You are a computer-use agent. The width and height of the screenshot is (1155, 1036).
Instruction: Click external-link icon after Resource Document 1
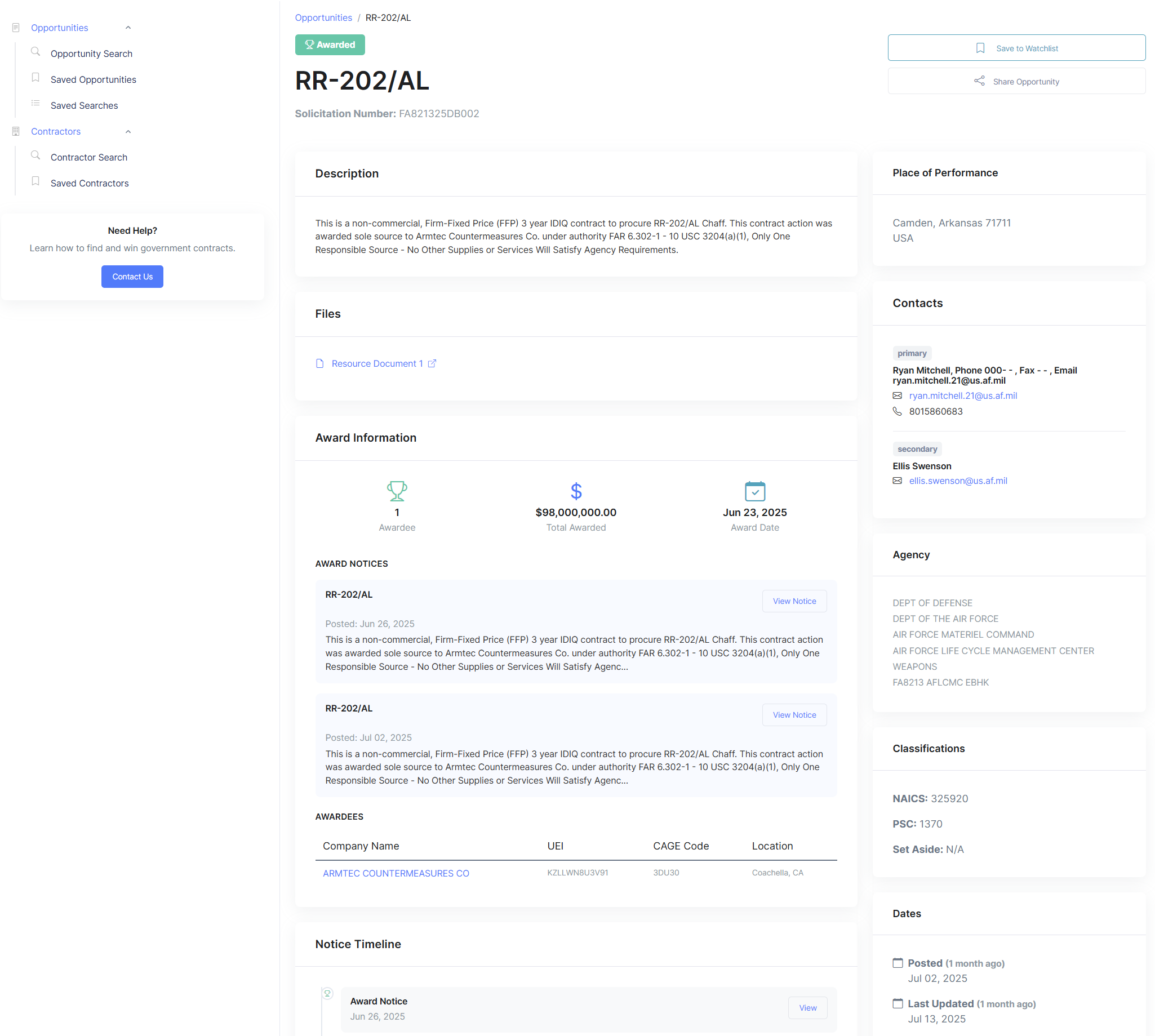pyautogui.click(x=432, y=364)
